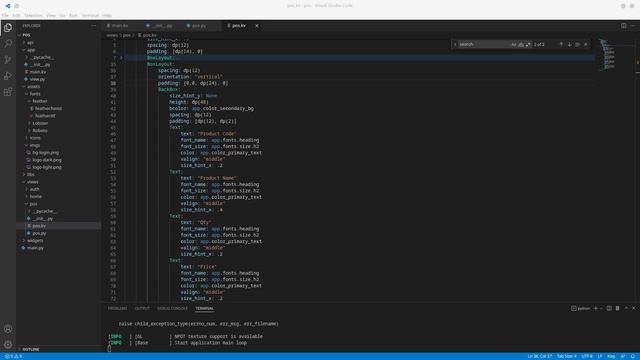The width and height of the screenshot is (640, 360).
Task: Expand replace mode arrow in find widget
Action: tap(455, 44)
